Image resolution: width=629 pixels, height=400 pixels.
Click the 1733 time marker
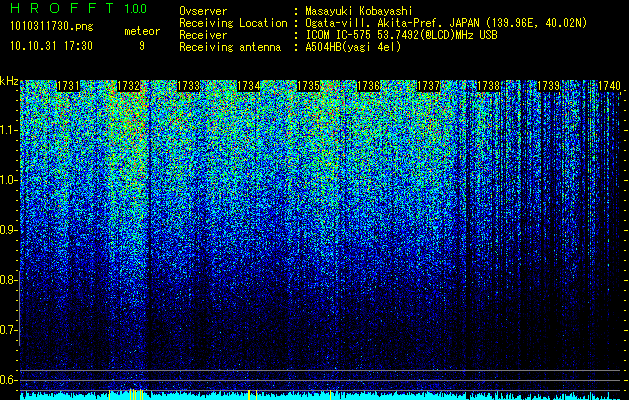pyautogui.click(x=189, y=86)
